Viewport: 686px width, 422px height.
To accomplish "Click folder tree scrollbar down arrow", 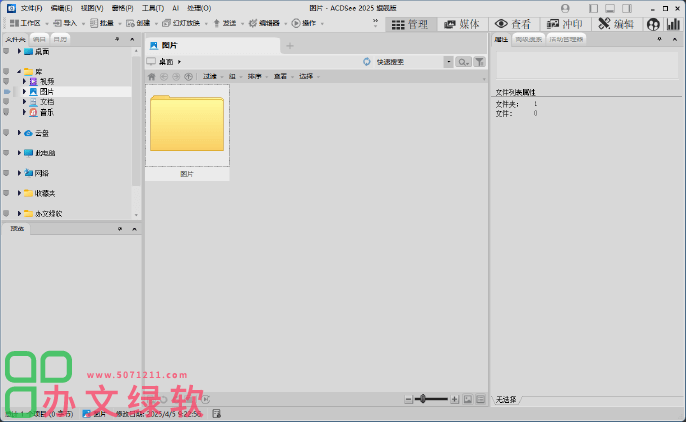I will 136,215.
